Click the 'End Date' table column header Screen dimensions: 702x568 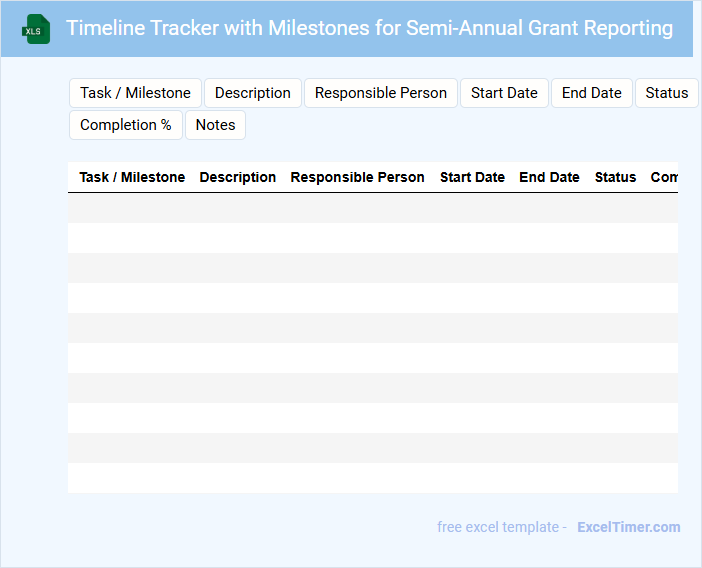549,177
